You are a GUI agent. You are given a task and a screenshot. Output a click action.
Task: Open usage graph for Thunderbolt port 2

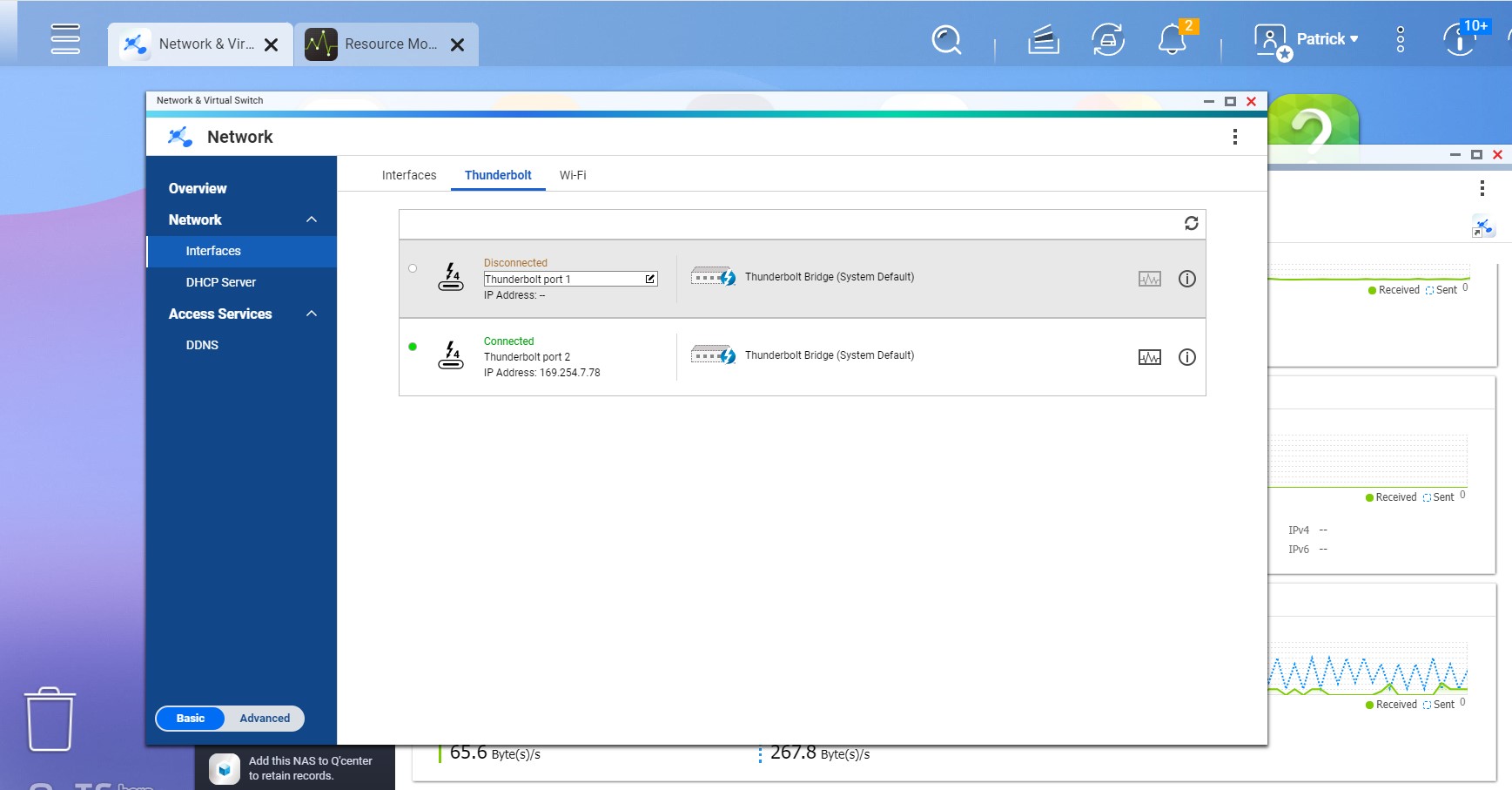tap(1150, 357)
